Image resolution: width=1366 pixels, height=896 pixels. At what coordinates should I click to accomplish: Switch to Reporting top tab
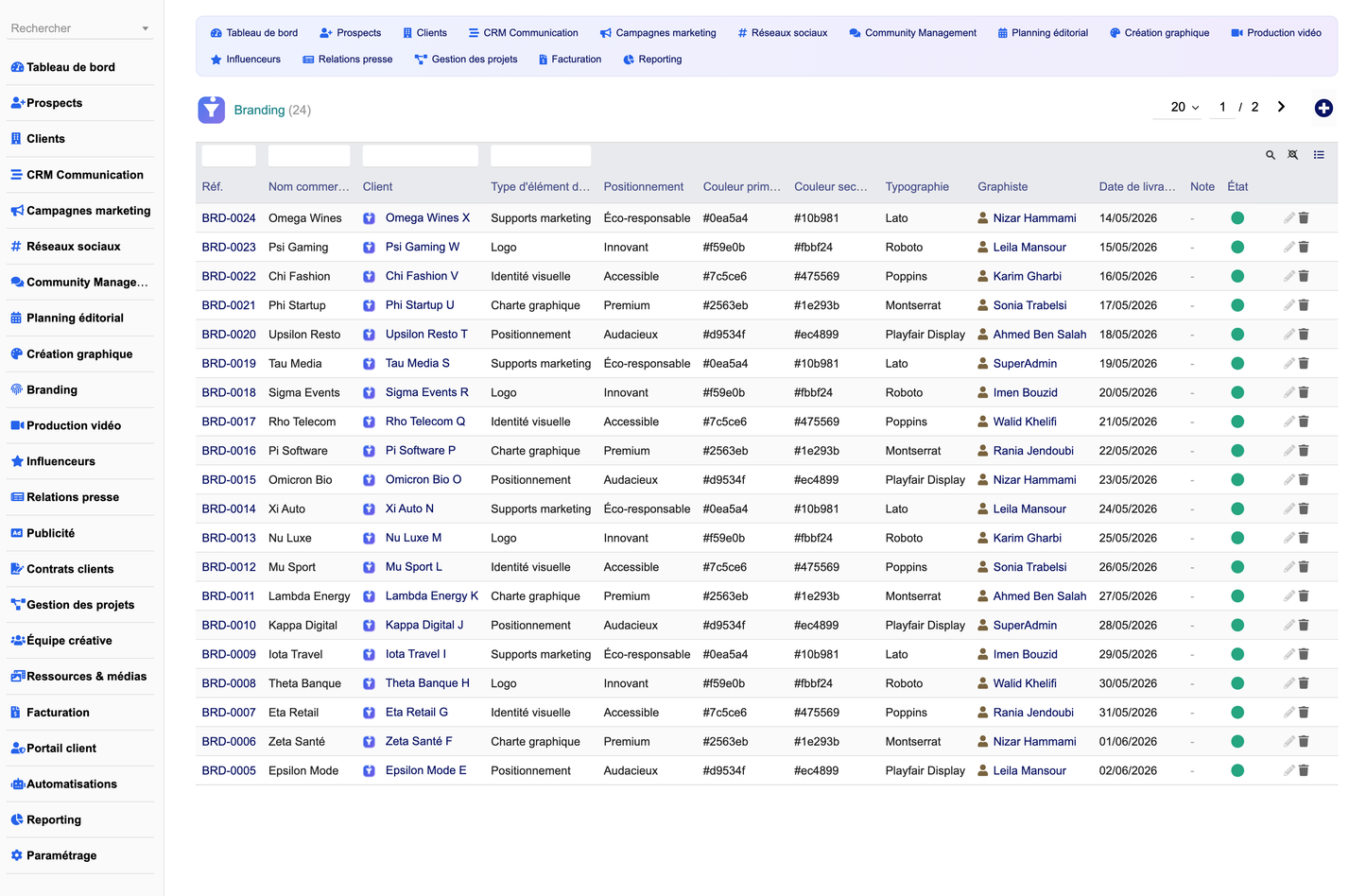[652, 60]
